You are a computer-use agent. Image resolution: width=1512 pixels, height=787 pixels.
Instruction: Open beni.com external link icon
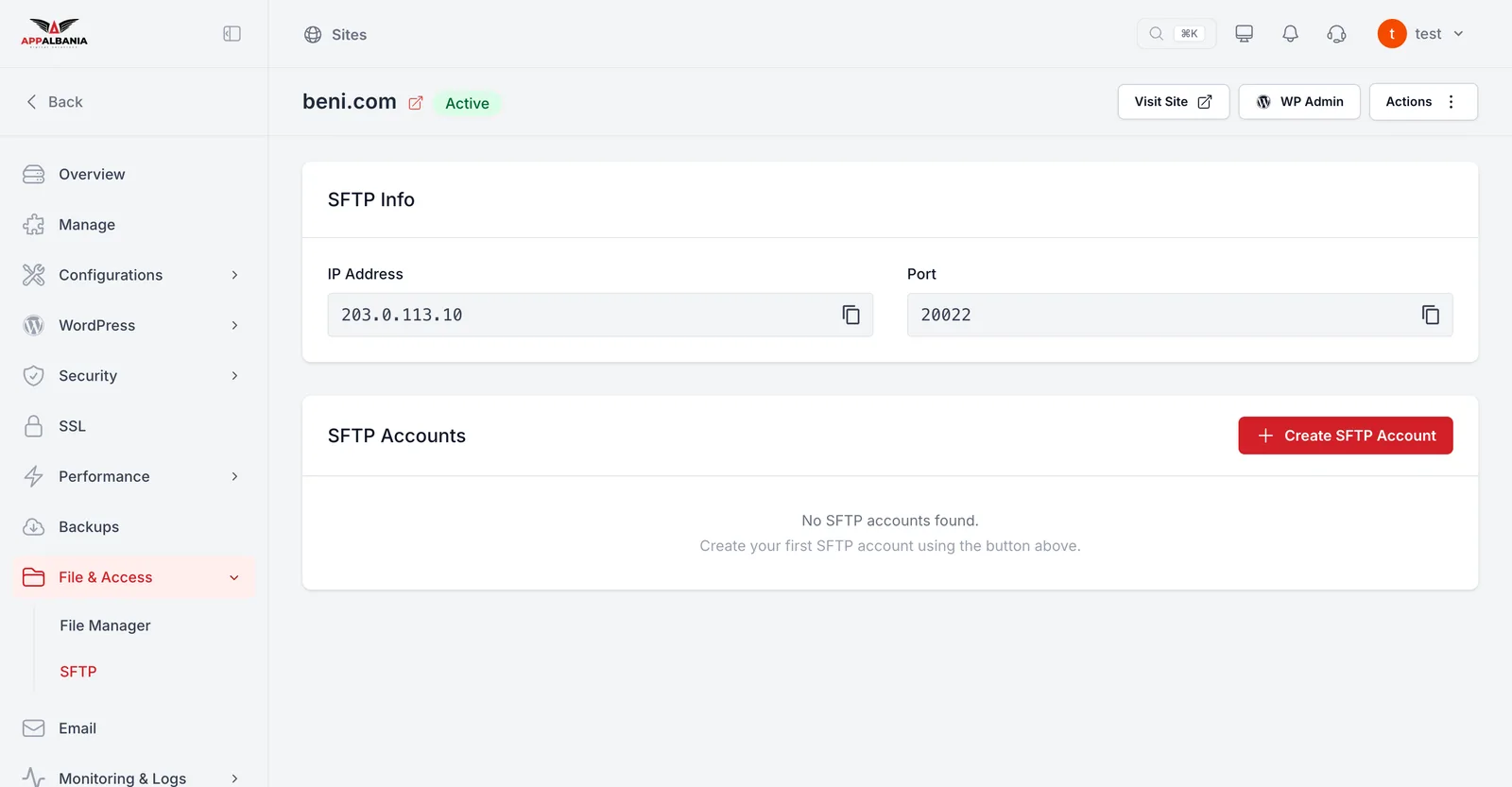(416, 103)
